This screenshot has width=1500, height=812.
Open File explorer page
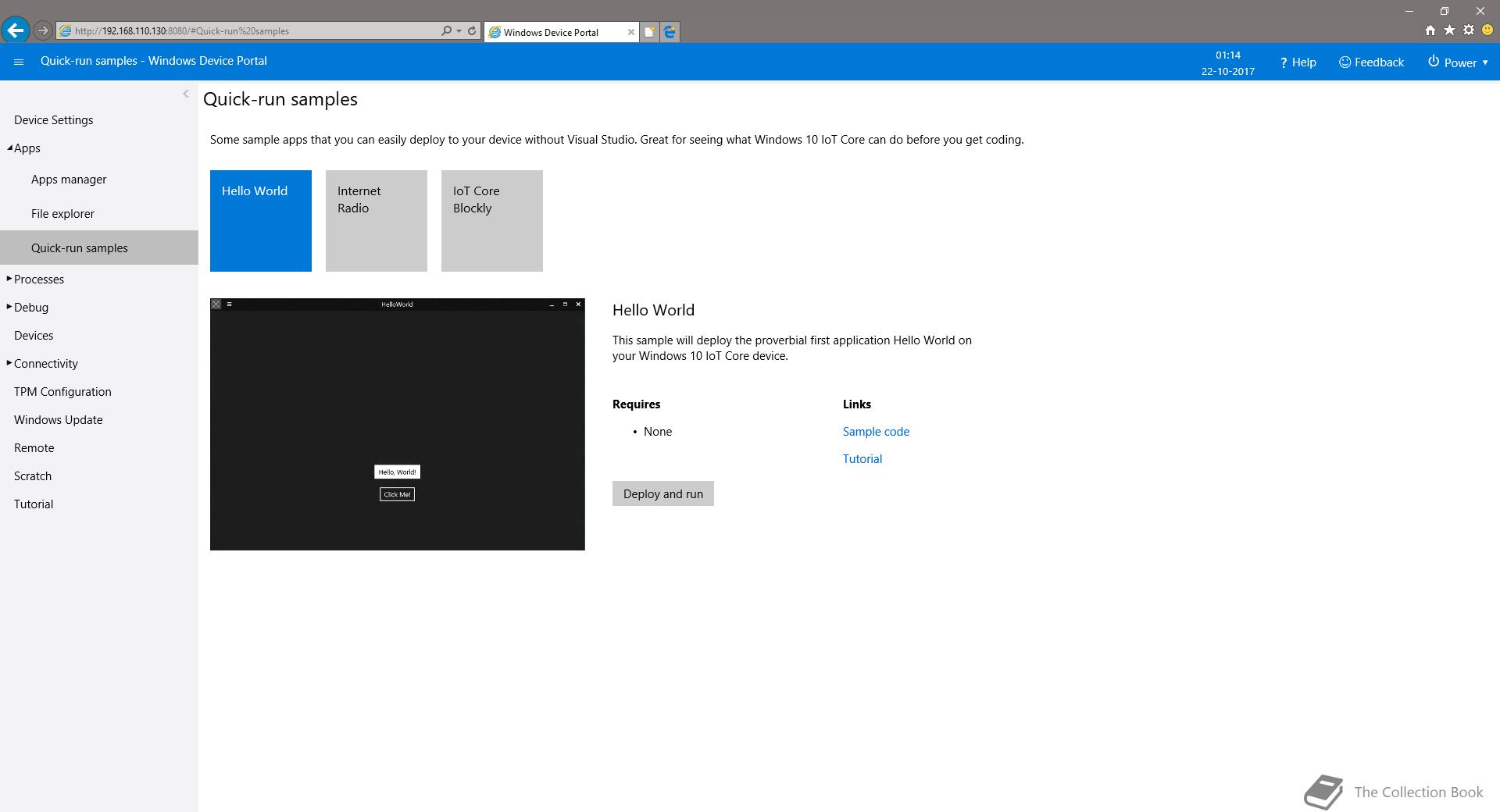point(62,214)
